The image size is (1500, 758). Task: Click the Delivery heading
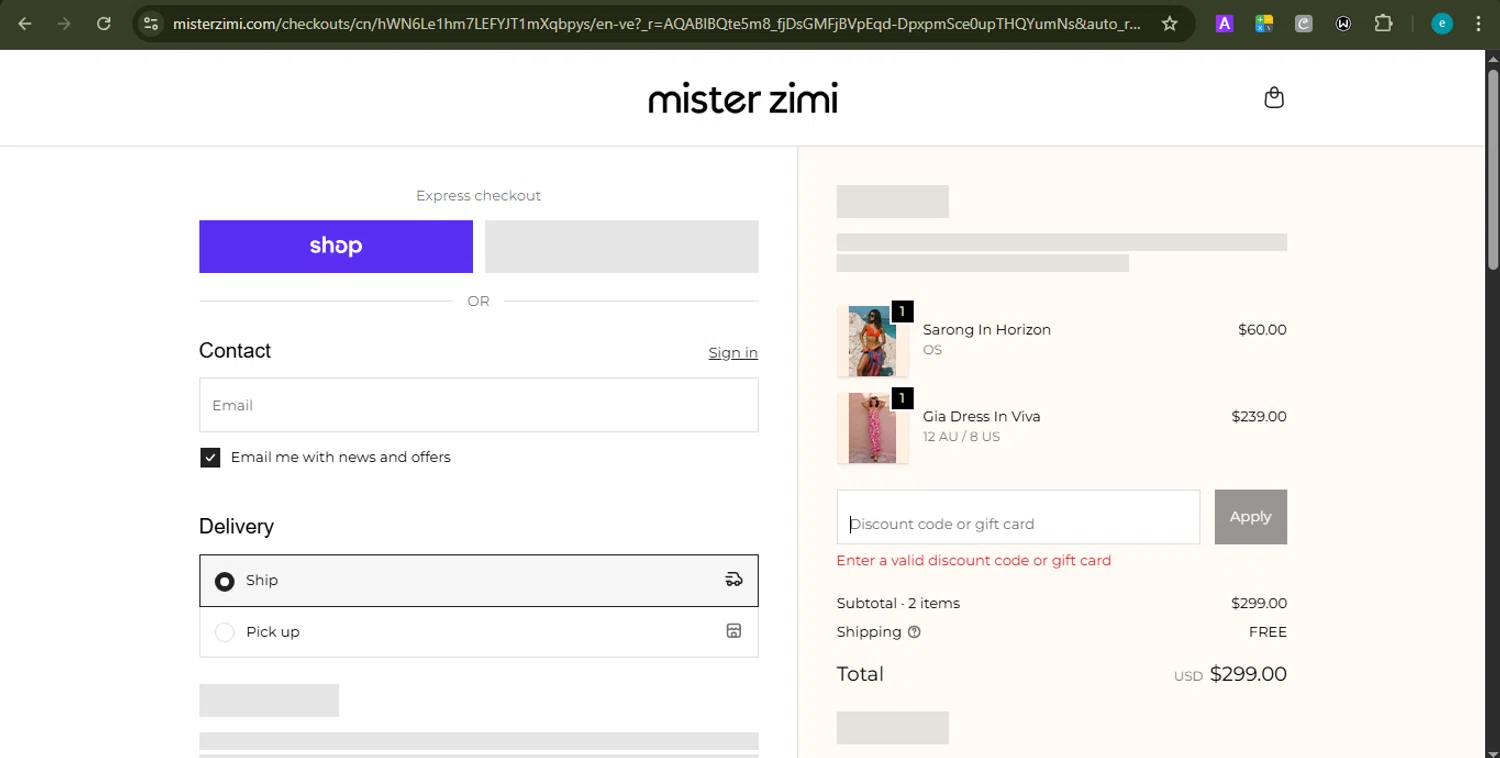(x=236, y=527)
